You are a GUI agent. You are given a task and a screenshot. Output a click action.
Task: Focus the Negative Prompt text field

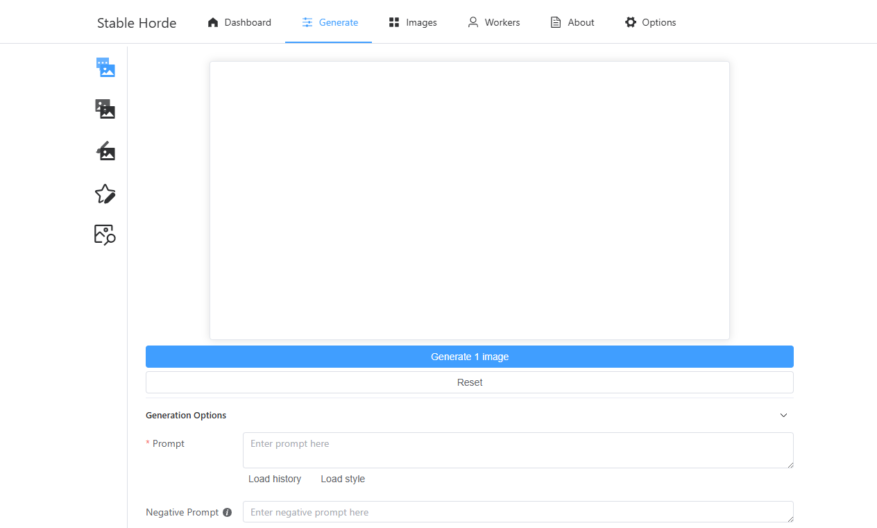(518, 512)
